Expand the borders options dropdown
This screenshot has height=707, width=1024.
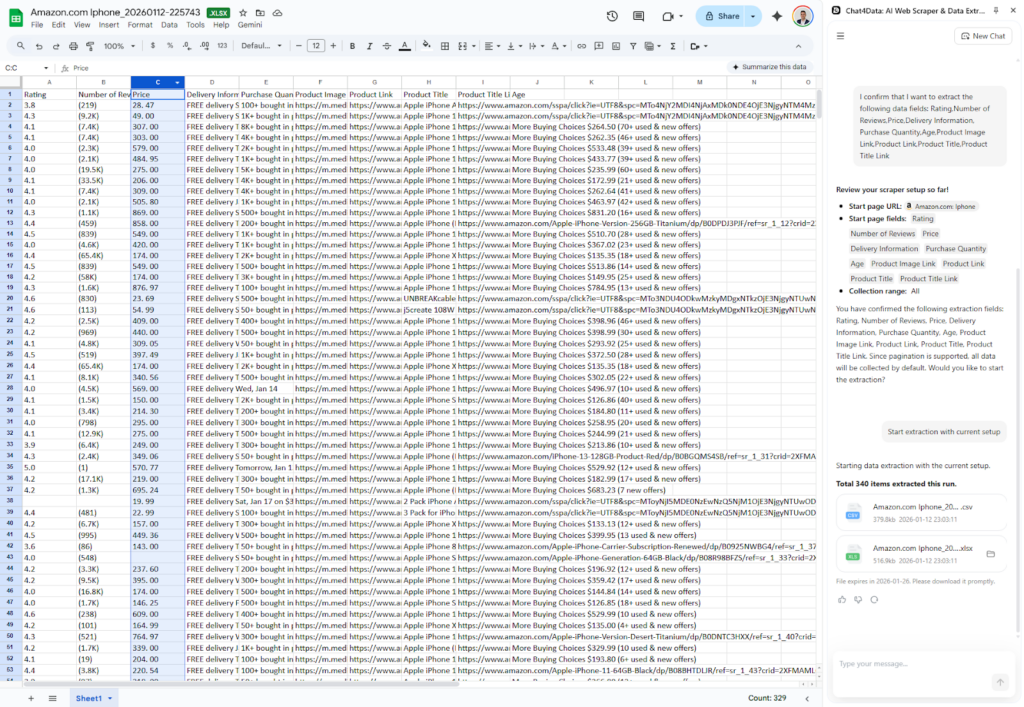(445, 46)
